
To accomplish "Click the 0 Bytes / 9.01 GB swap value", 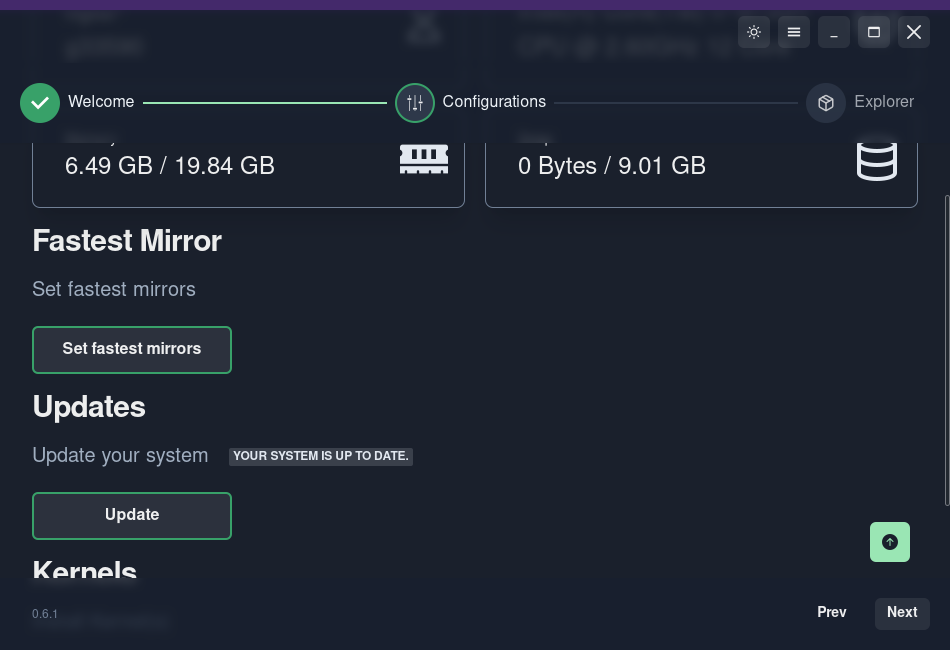I will point(612,166).
